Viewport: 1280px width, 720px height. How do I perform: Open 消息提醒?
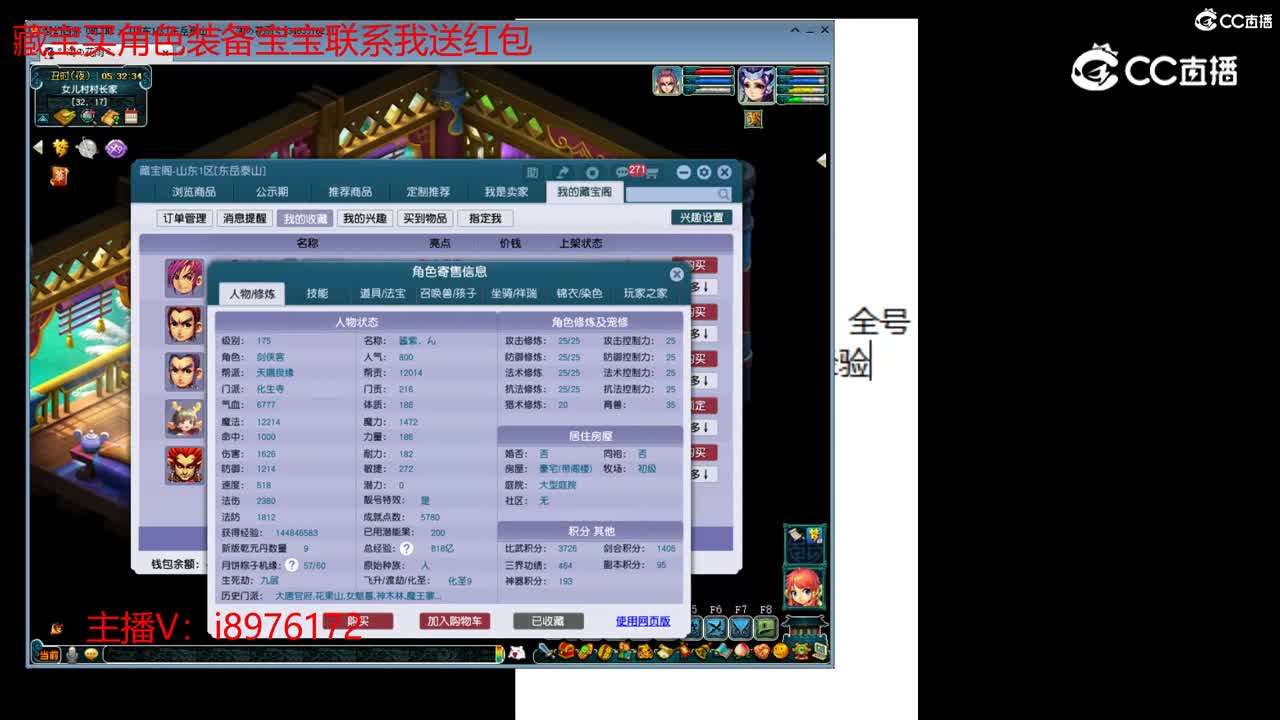(x=245, y=218)
